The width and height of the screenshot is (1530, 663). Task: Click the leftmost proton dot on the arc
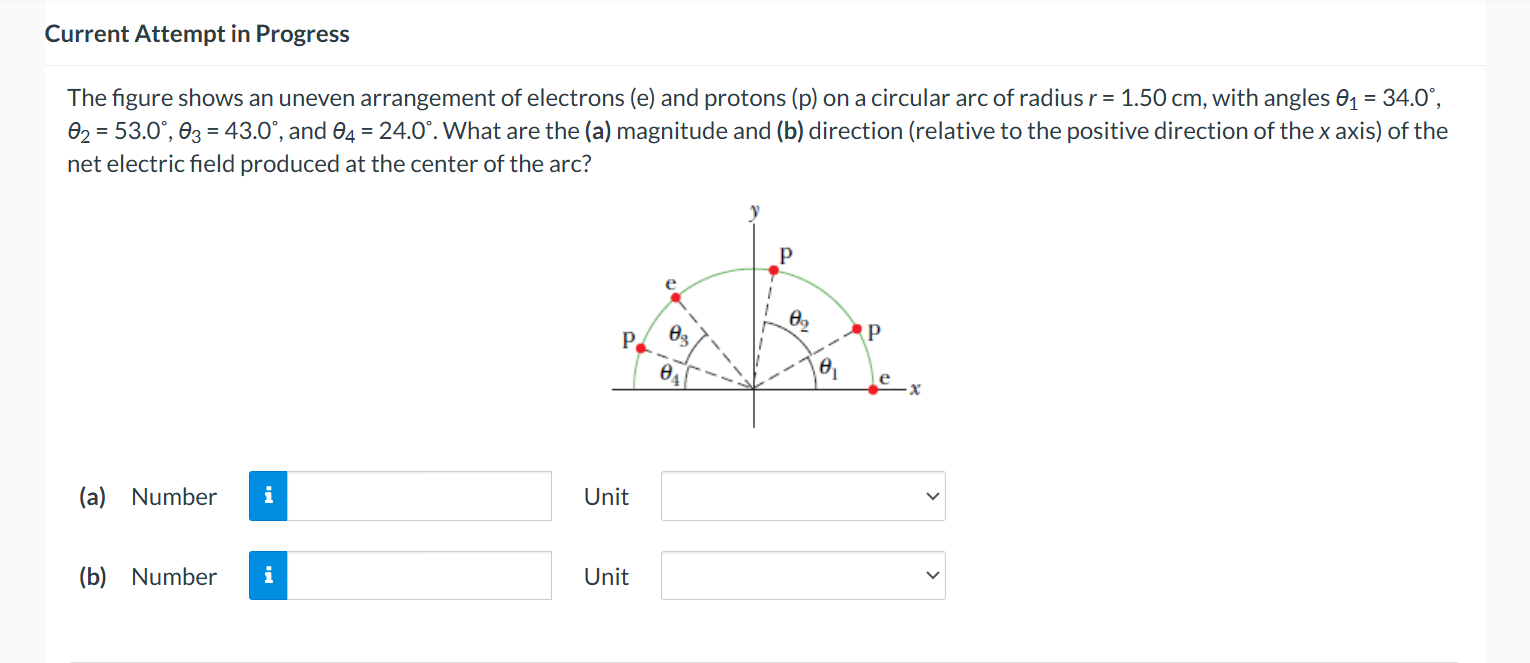[x=640, y=347]
